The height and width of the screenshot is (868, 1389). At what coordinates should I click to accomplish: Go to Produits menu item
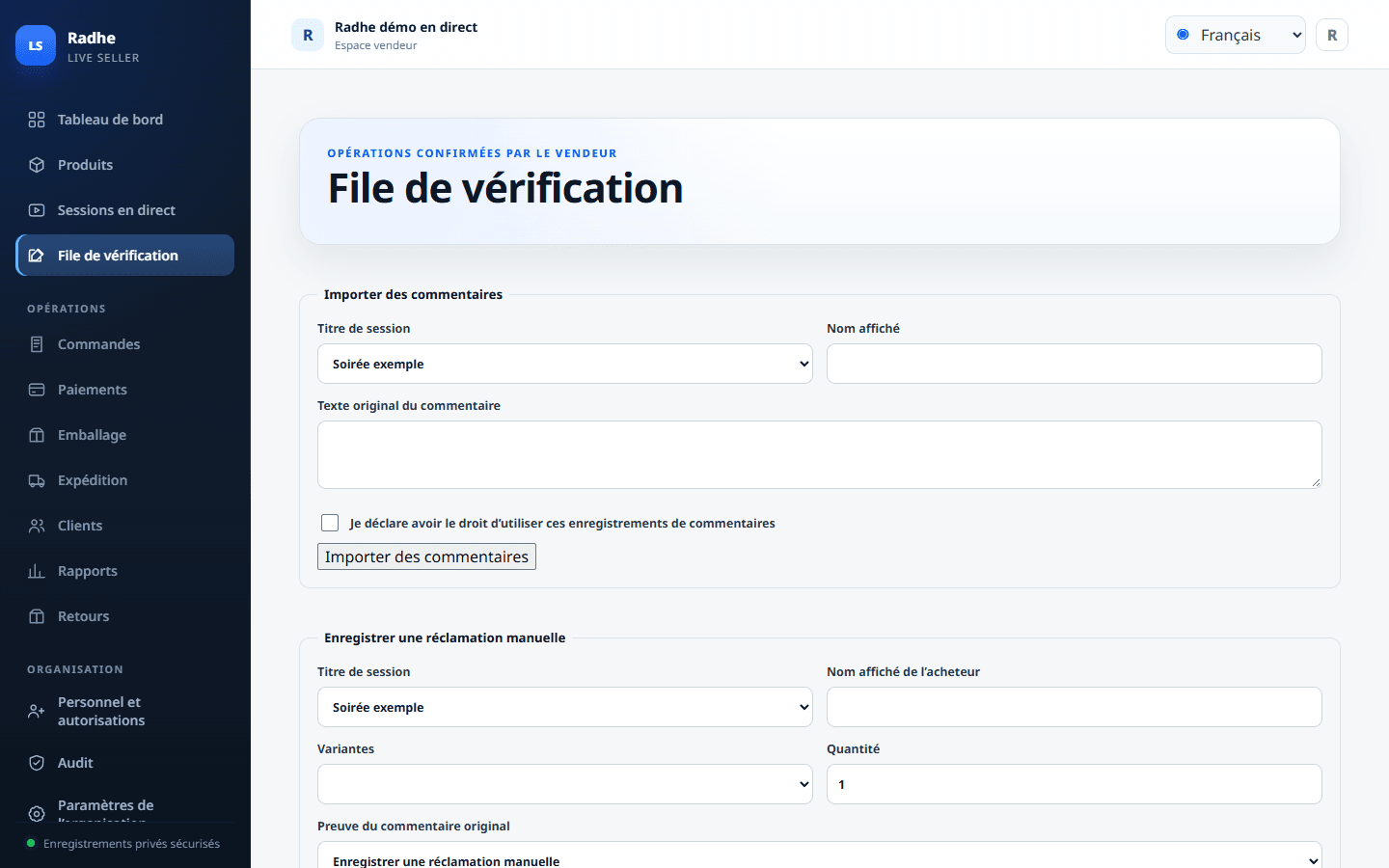(x=125, y=165)
